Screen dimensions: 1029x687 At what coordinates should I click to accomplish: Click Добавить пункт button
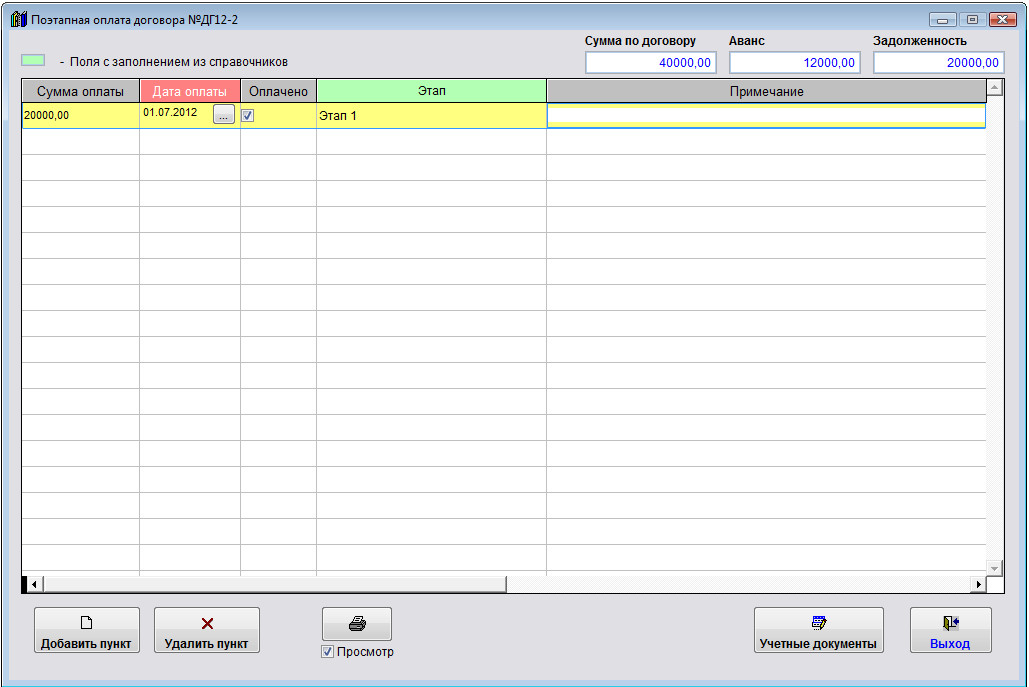pos(87,630)
